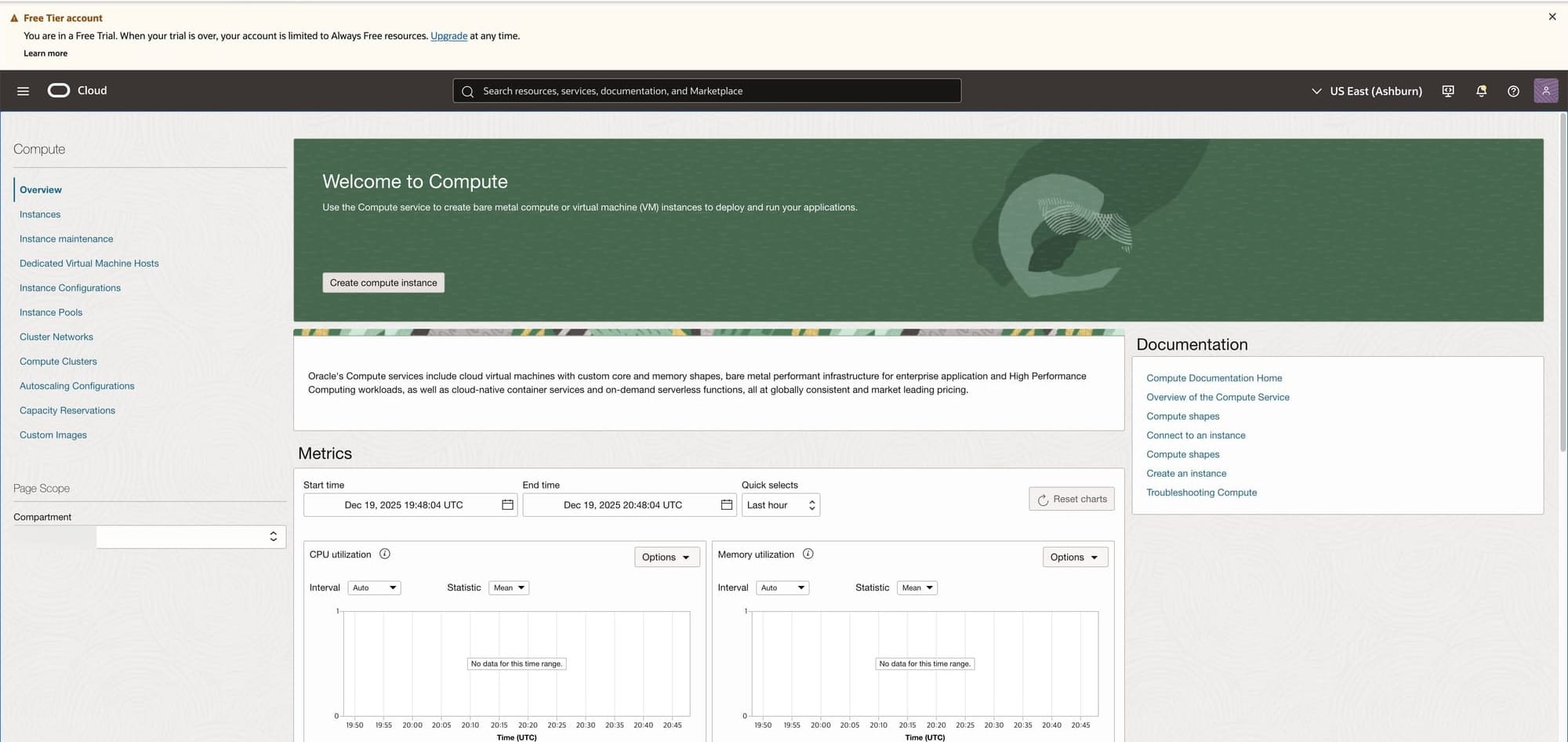Open the End time calendar picker
Screen dimensions: 1568x742
(726, 505)
